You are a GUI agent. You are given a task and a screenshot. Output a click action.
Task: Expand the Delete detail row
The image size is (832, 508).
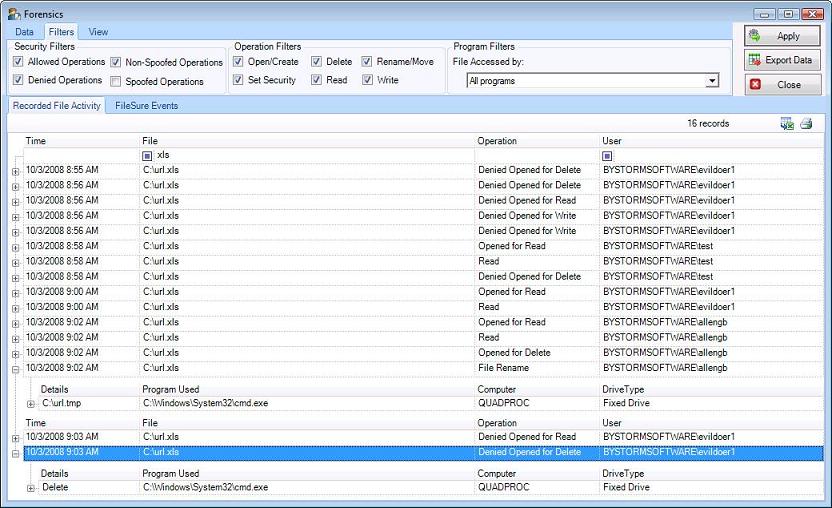pyautogui.click(x=31, y=488)
